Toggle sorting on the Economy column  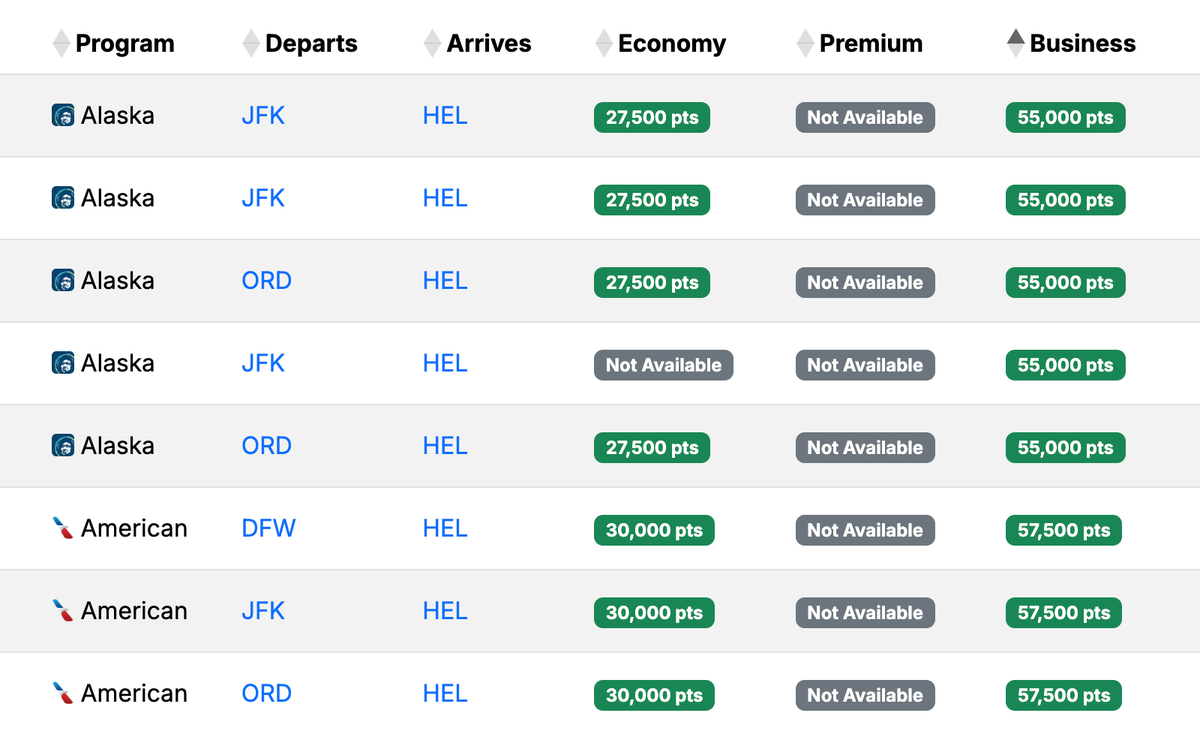click(602, 43)
